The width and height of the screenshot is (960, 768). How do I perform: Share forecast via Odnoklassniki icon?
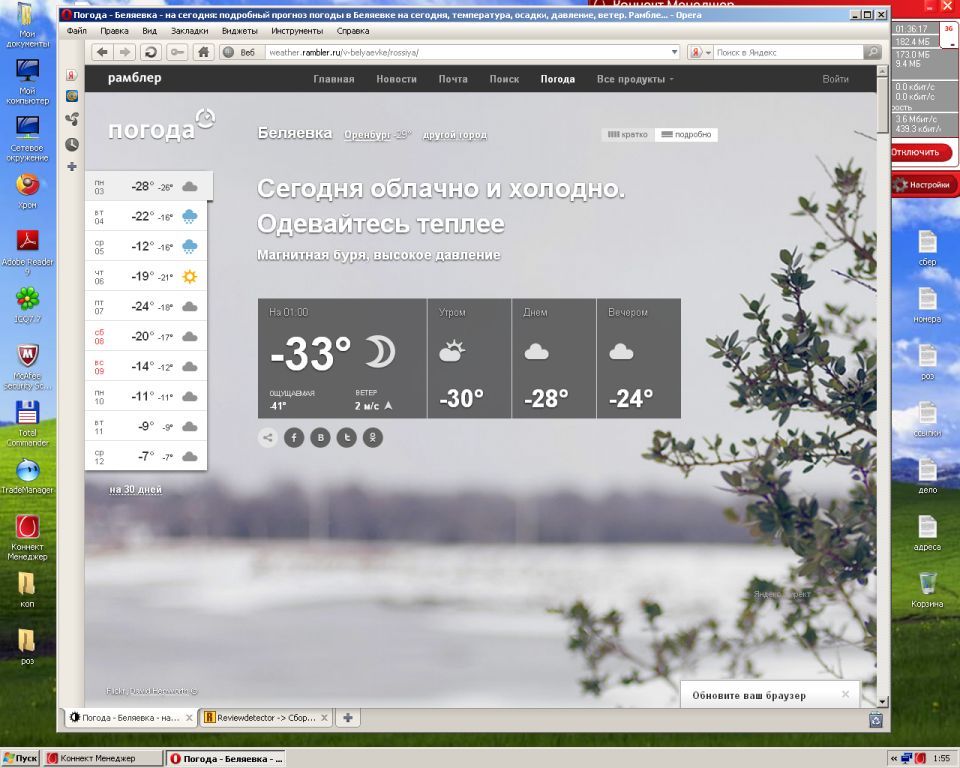(x=372, y=437)
